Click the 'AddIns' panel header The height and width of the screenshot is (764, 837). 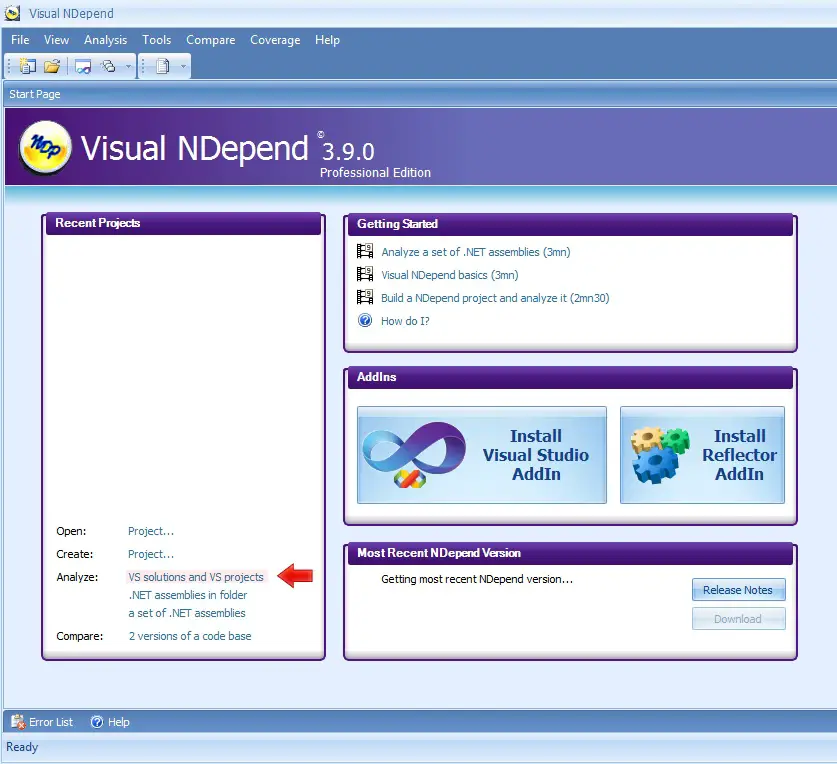tap(570, 377)
